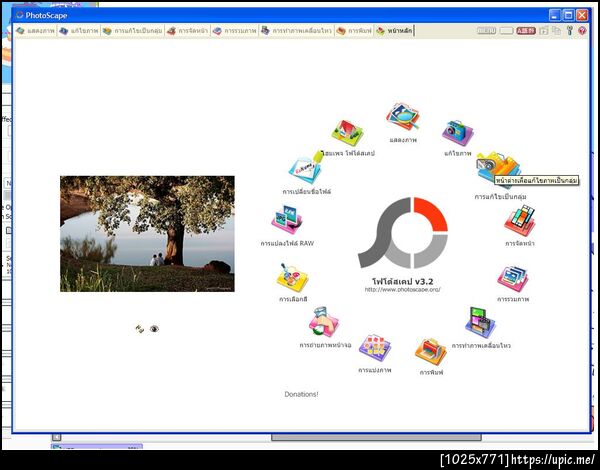Click the tree and lake photo thumbnail
The image size is (600, 470).
[147, 233]
